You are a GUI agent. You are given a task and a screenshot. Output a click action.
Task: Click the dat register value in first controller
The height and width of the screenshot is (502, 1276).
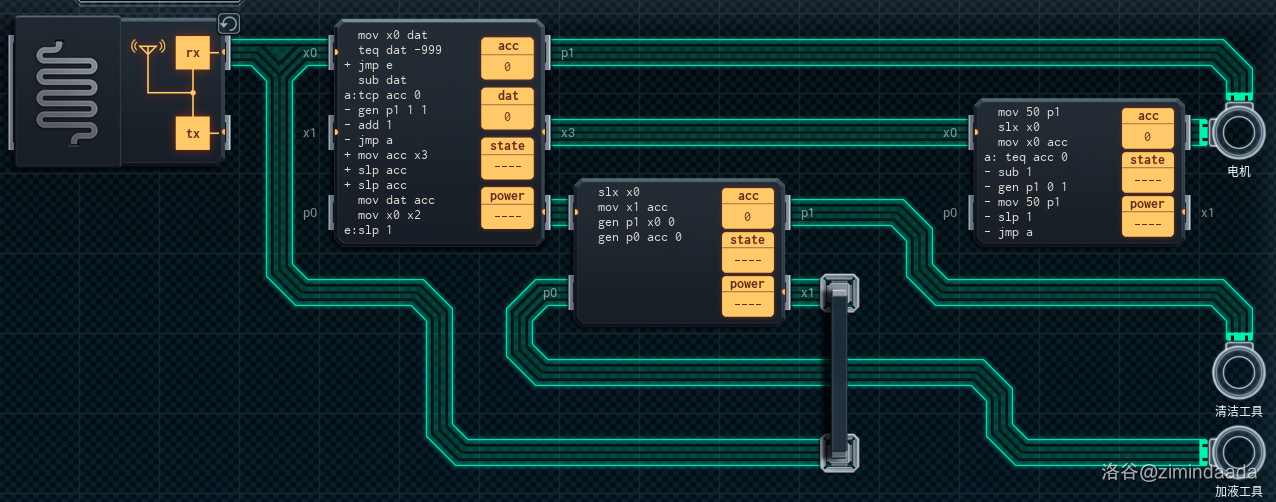(507, 118)
